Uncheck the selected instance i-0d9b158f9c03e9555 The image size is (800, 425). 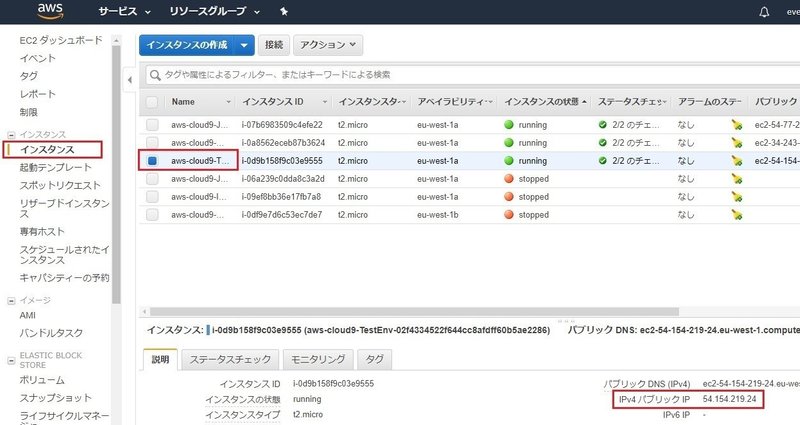tap(152, 161)
